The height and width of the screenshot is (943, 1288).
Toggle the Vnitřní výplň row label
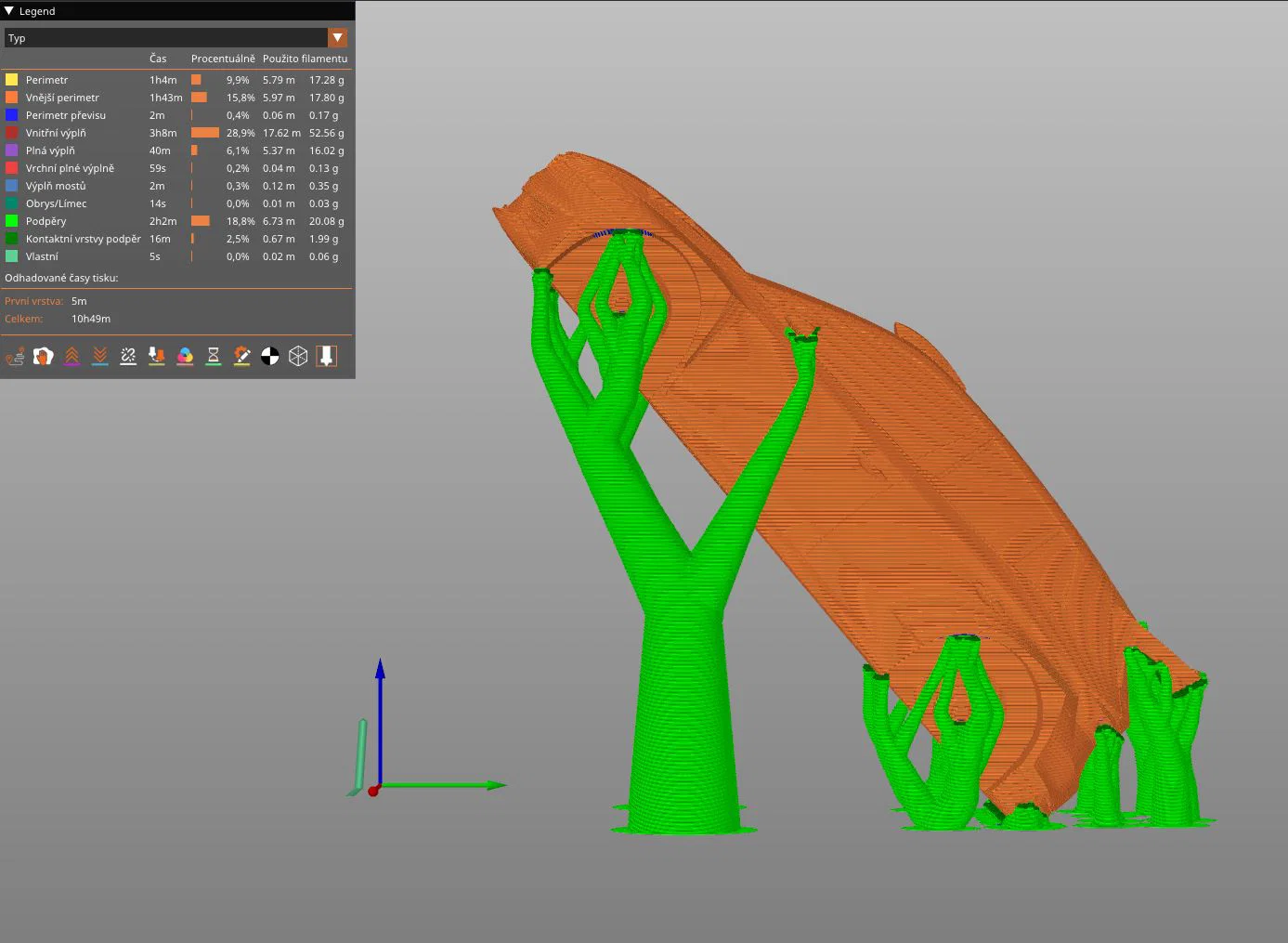(56, 133)
